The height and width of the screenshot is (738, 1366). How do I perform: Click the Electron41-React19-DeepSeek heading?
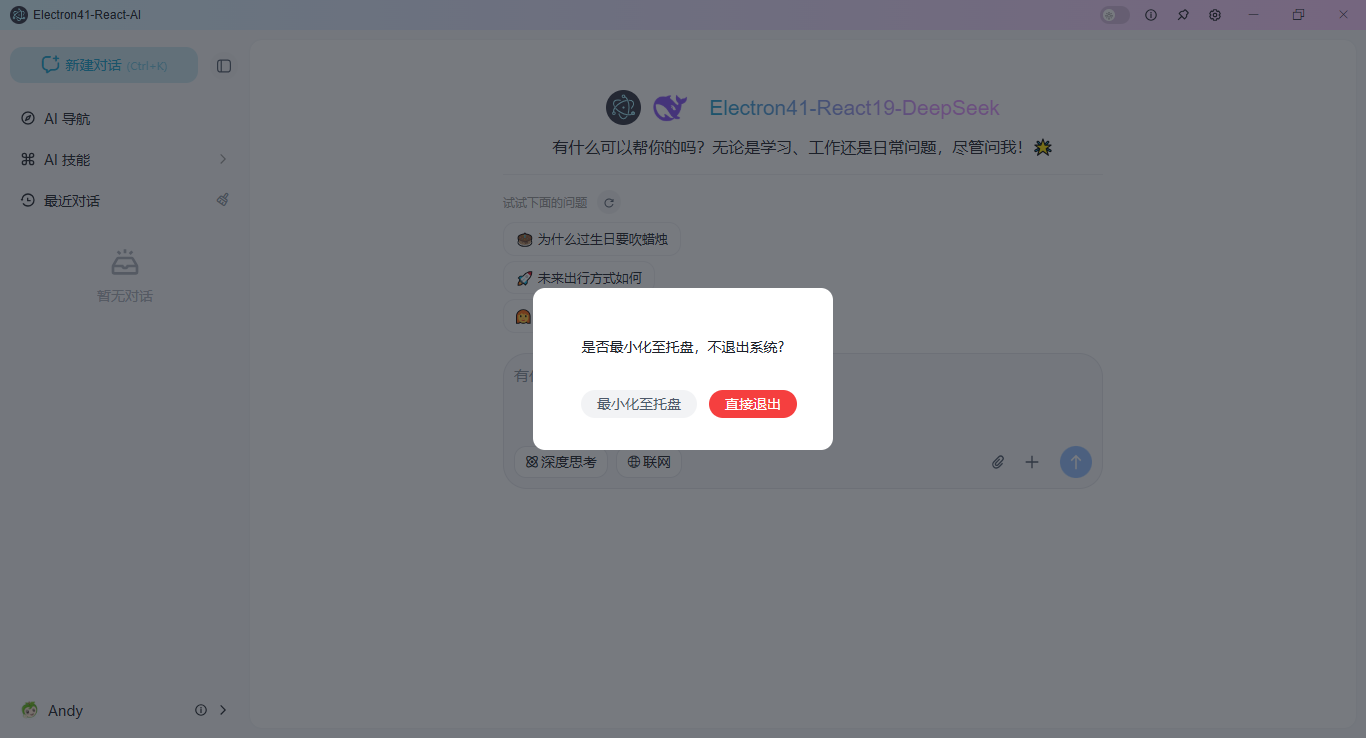pos(854,108)
